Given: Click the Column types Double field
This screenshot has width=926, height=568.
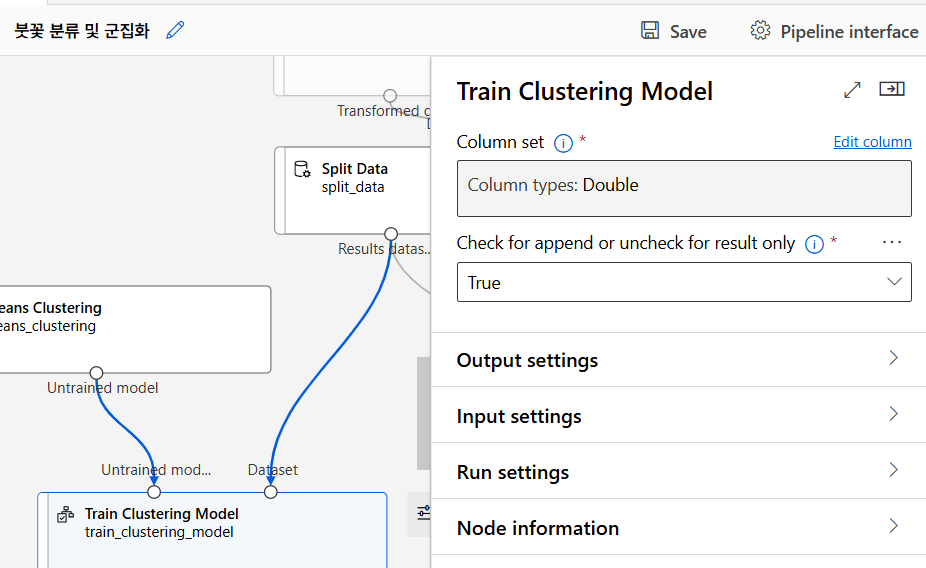Looking at the screenshot, I should pos(684,187).
